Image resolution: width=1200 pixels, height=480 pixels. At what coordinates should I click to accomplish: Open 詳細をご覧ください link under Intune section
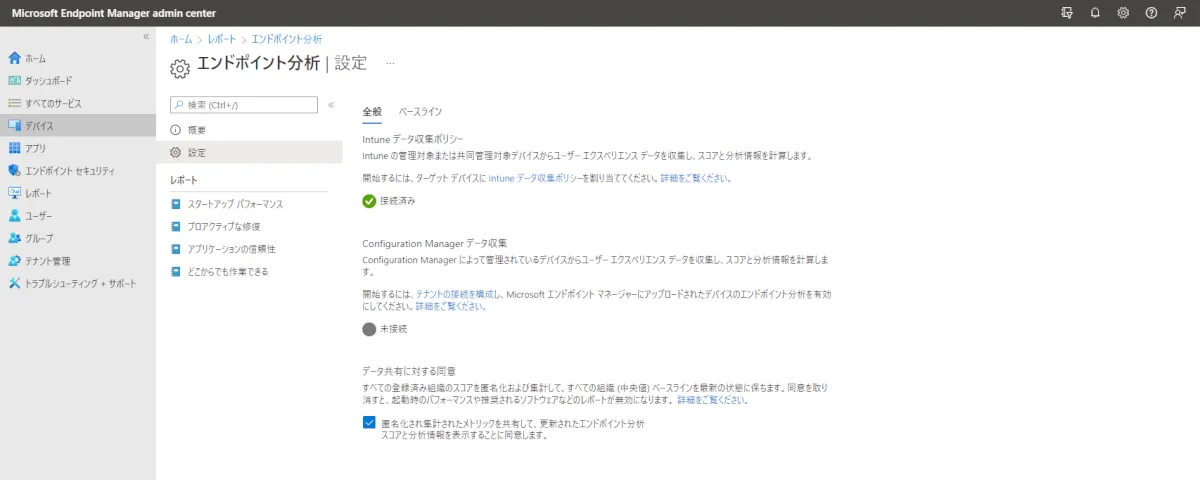pos(695,178)
